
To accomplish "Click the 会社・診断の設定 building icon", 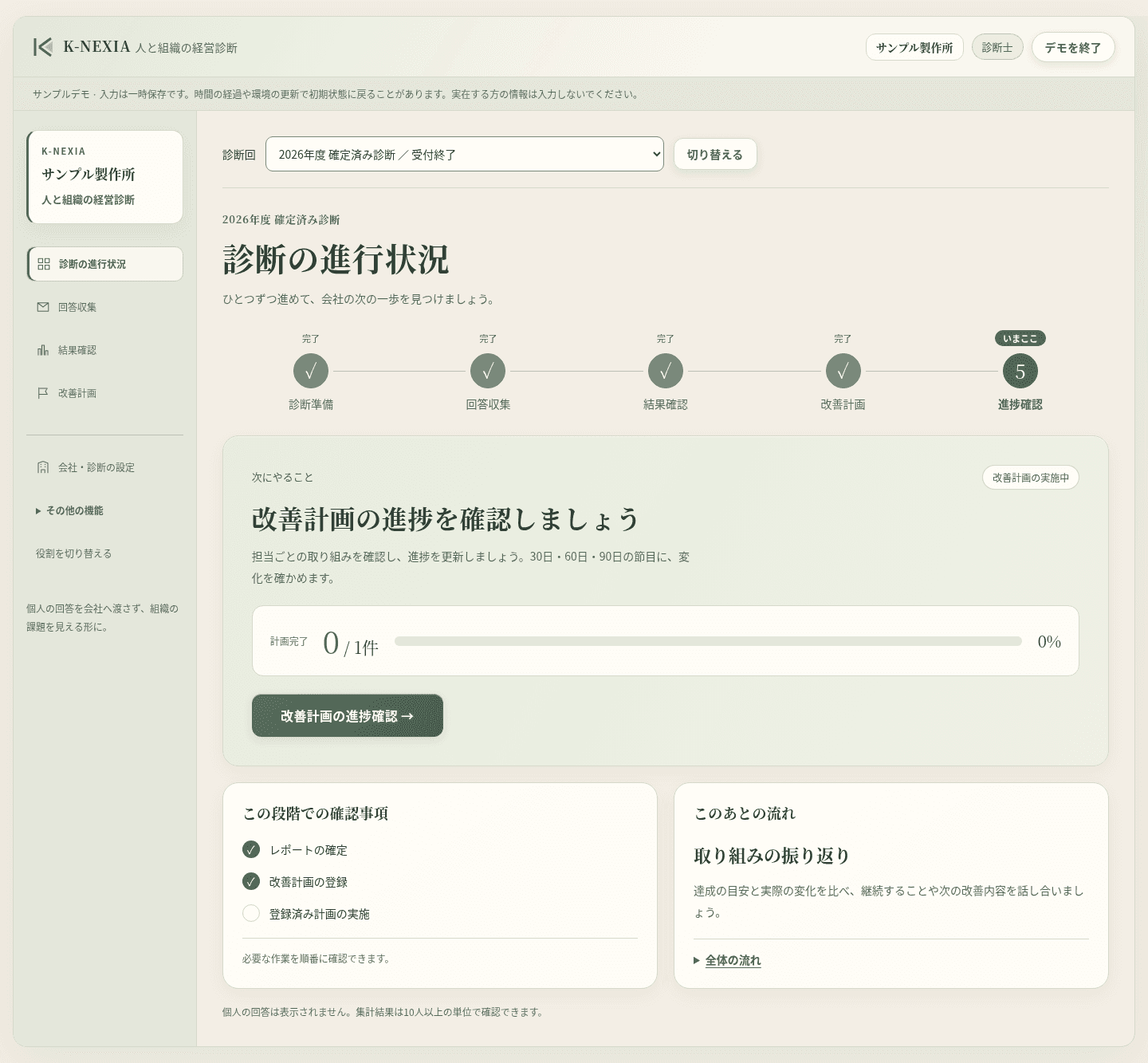I will pyautogui.click(x=43, y=467).
